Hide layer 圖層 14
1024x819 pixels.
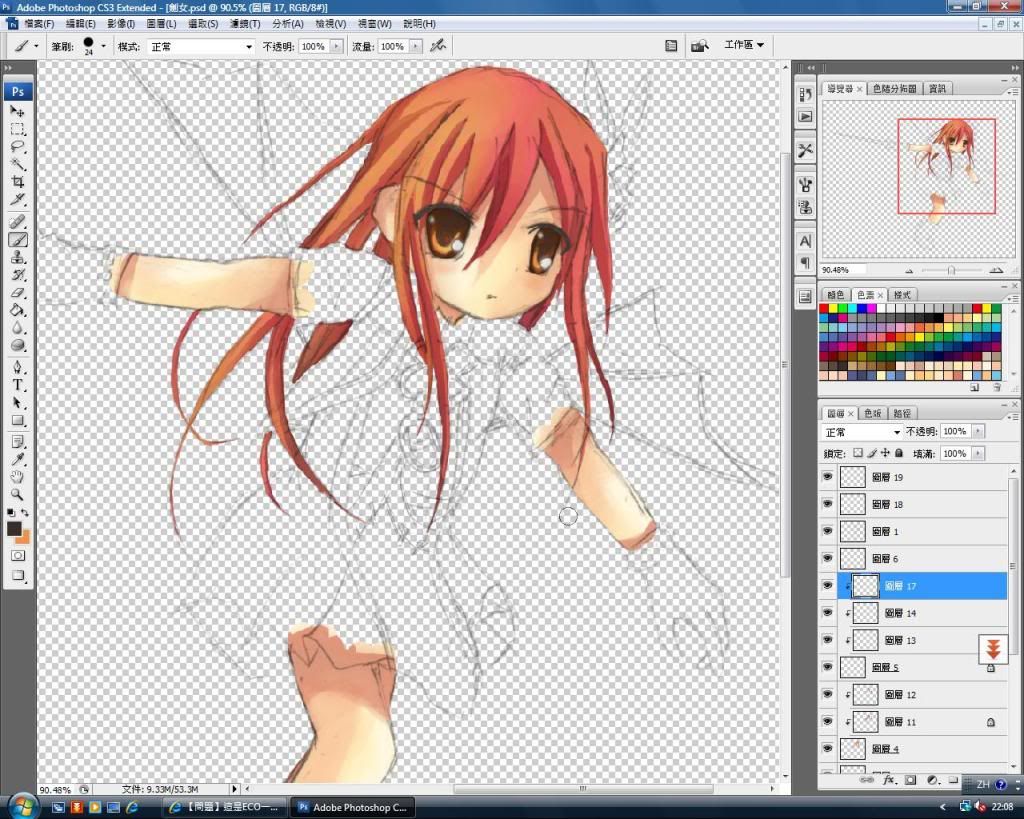click(x=827, y=613)
